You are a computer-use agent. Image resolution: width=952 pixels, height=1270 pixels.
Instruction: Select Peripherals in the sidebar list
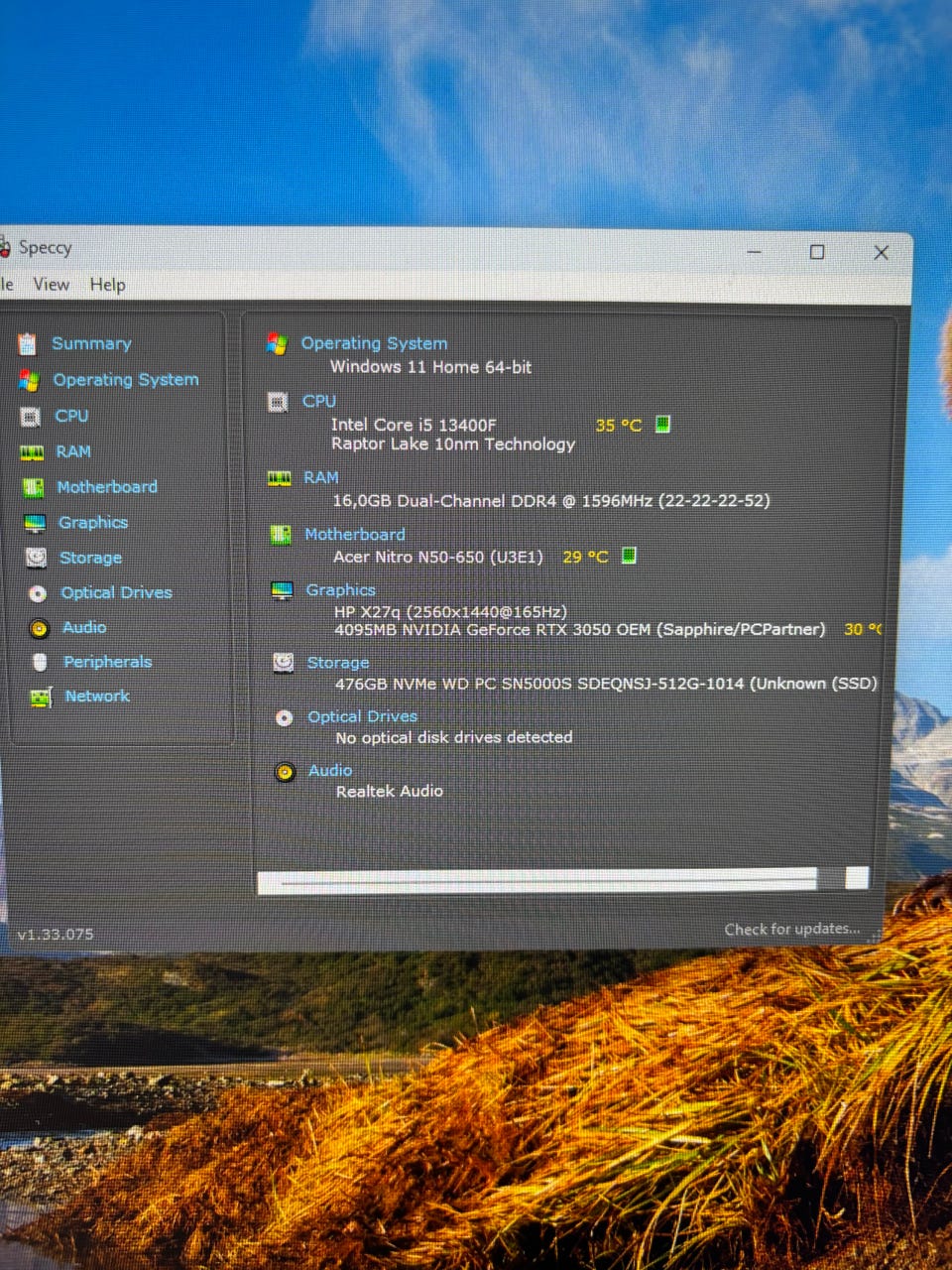point(108,662)
